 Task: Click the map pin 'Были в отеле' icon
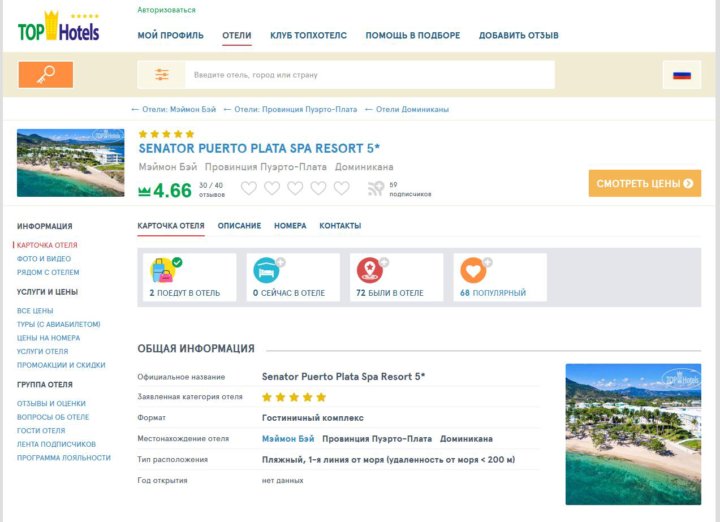[370, 270]
